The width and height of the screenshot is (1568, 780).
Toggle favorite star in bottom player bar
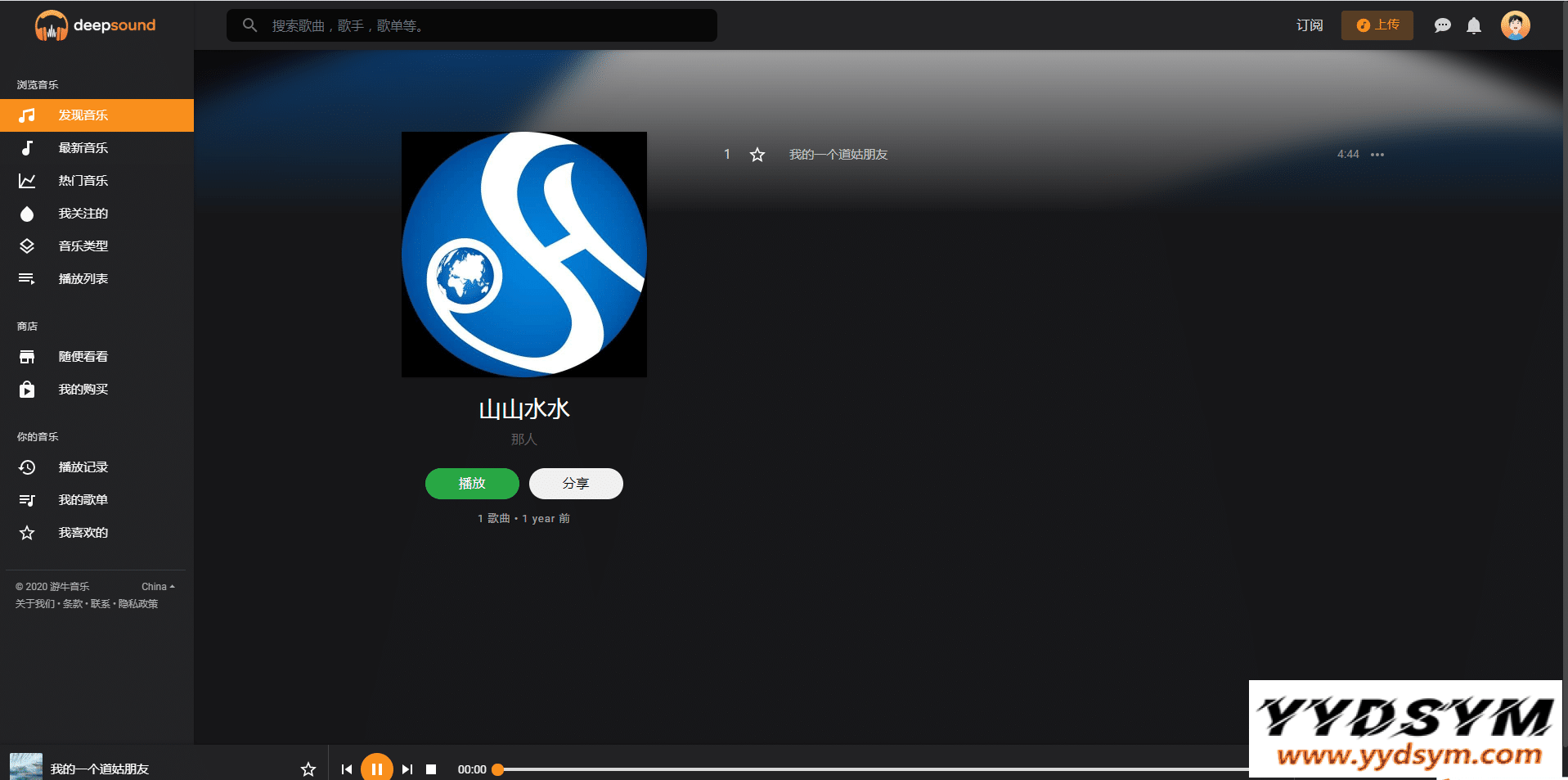tap(308, 769)
